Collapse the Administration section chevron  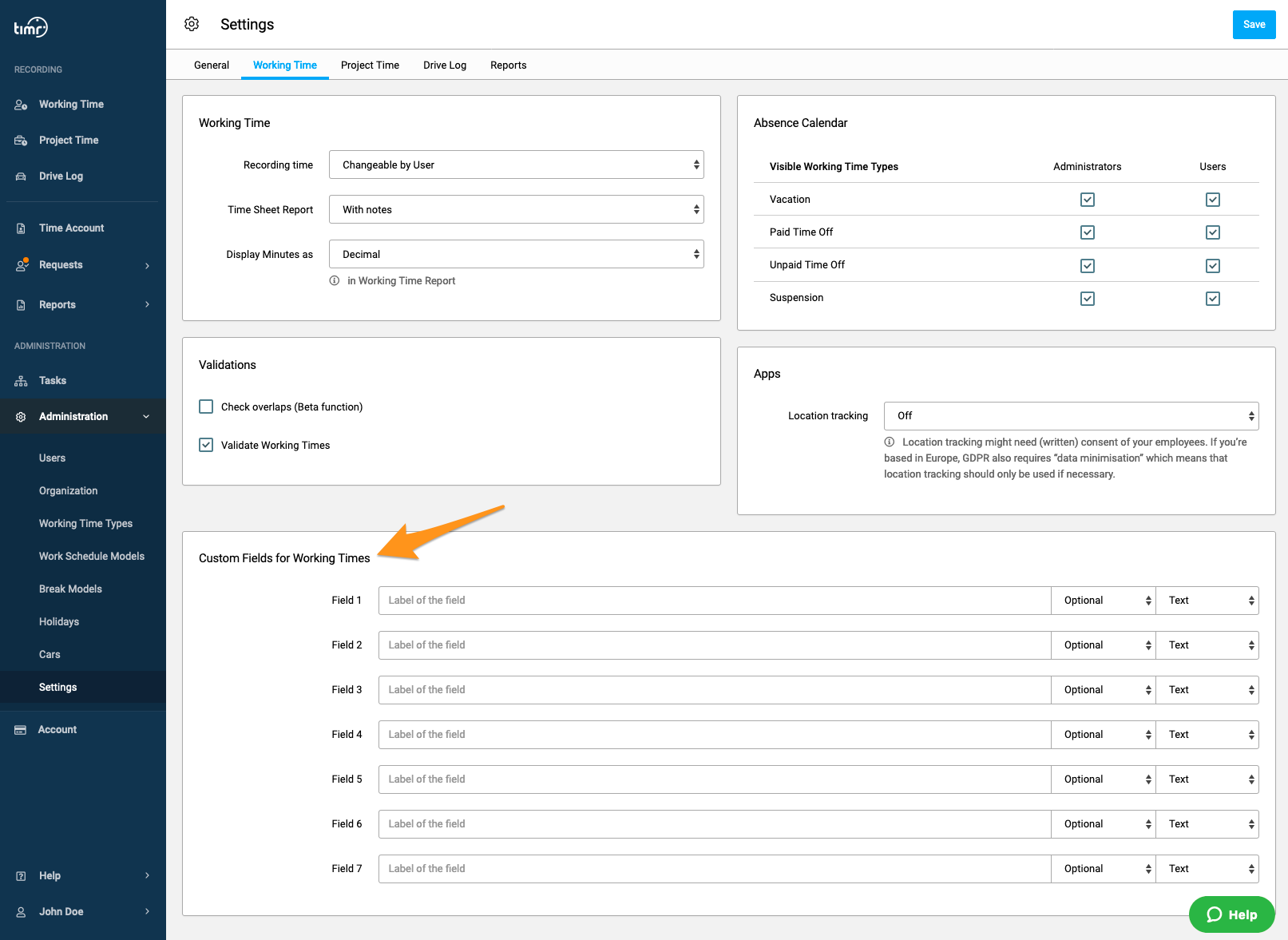(x=146, y=417)
